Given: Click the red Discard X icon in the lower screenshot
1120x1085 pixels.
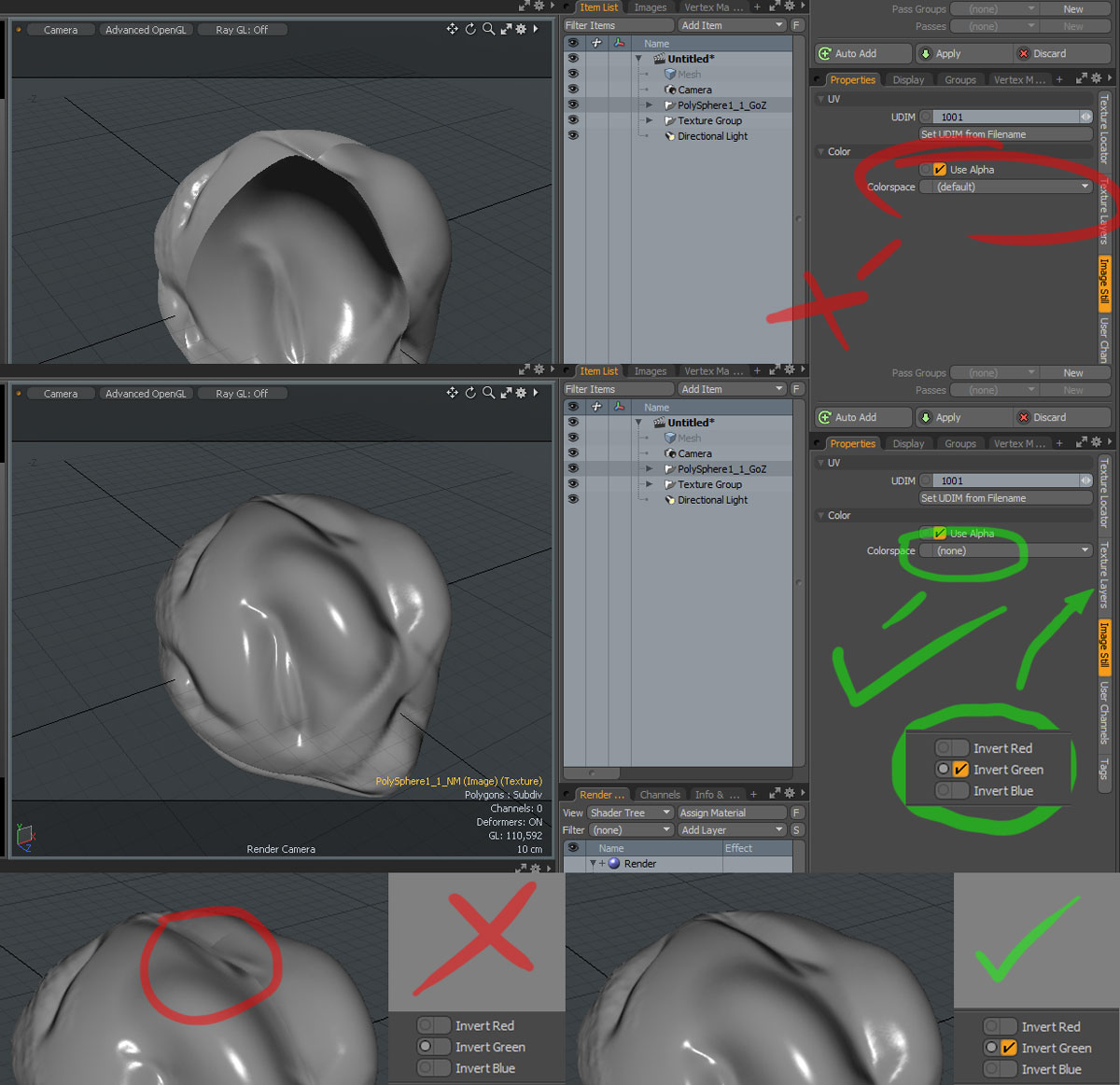Looking at the screenshot, I should click(1024, 417).
